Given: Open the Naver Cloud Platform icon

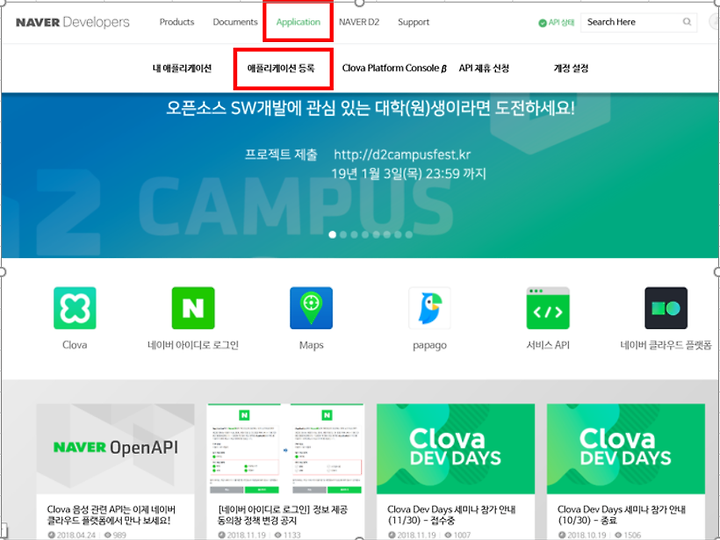Looking at the screenshot, I should click(666, 308).
